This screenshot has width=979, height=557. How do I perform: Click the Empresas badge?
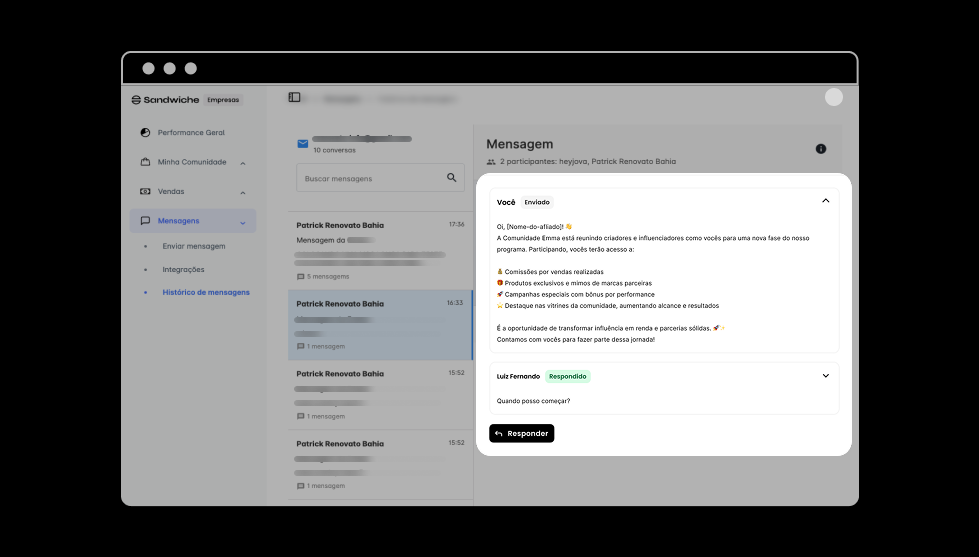tap(223, 100)
